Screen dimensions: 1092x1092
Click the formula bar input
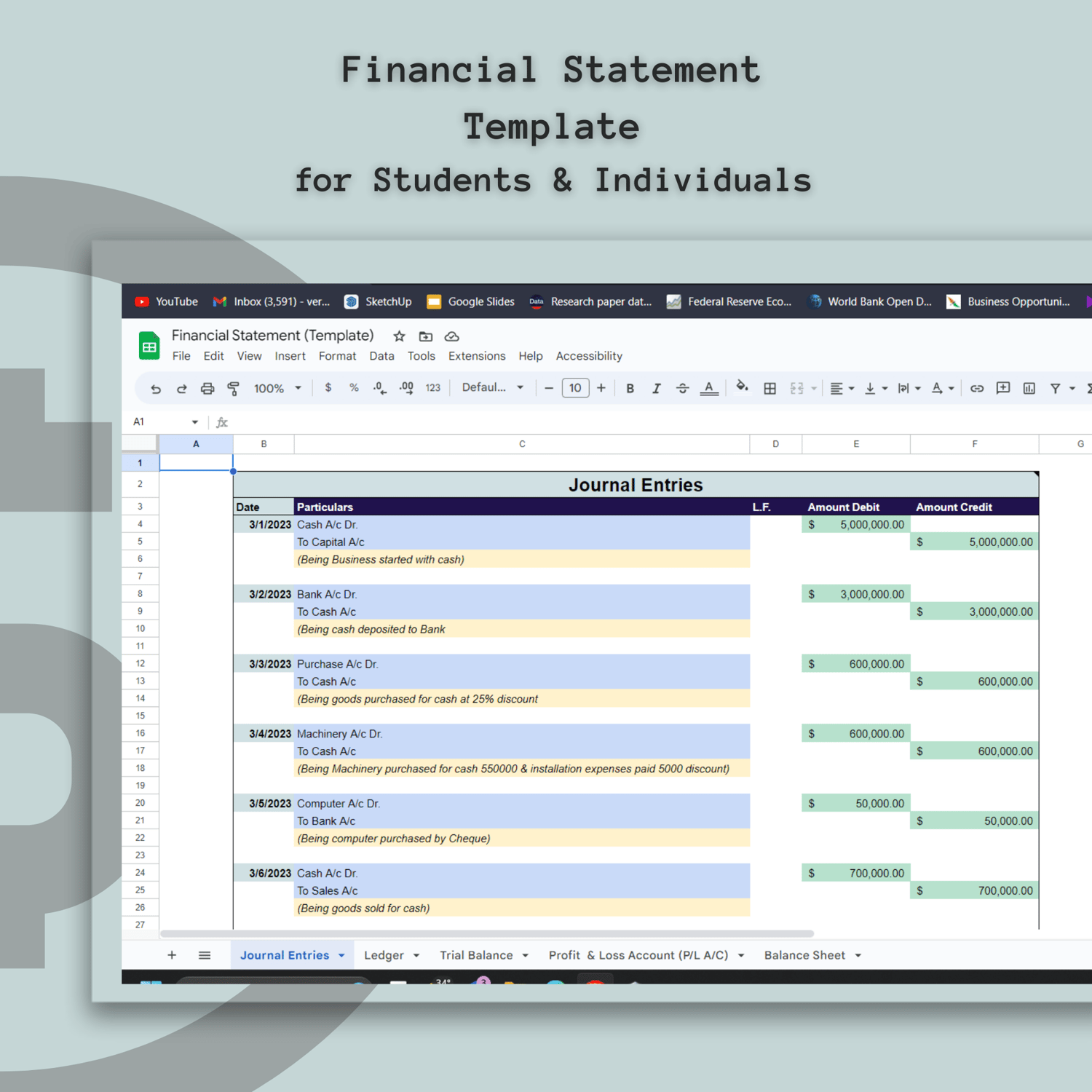coord(662,422)
